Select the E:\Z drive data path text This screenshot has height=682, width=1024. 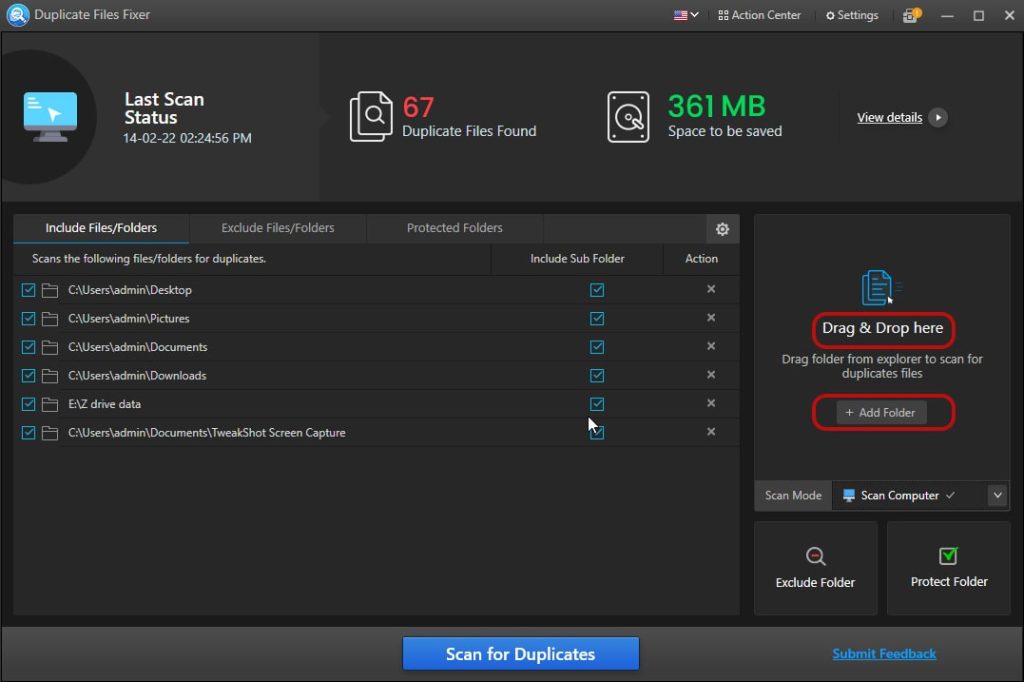pos(104,404)
